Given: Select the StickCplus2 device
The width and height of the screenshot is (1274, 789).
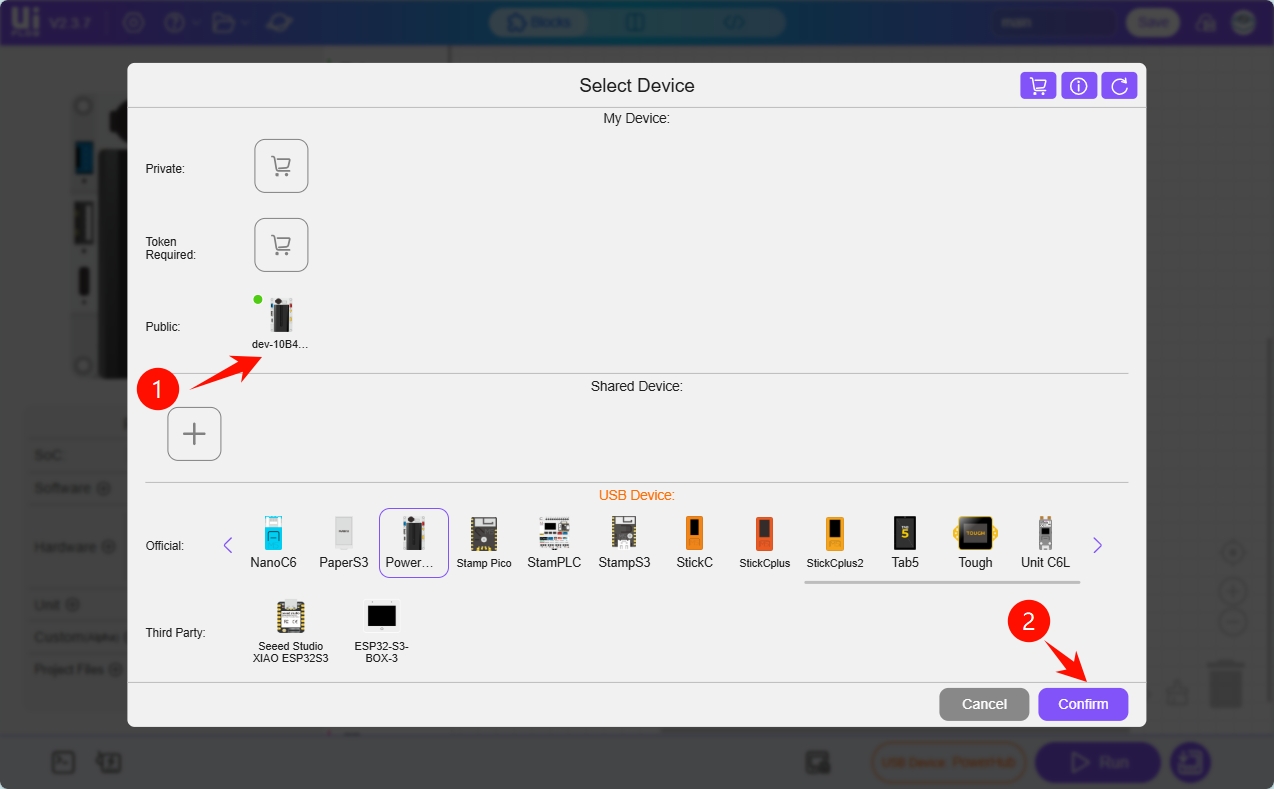Looking at the screenshot, I should tap(835, 543).
